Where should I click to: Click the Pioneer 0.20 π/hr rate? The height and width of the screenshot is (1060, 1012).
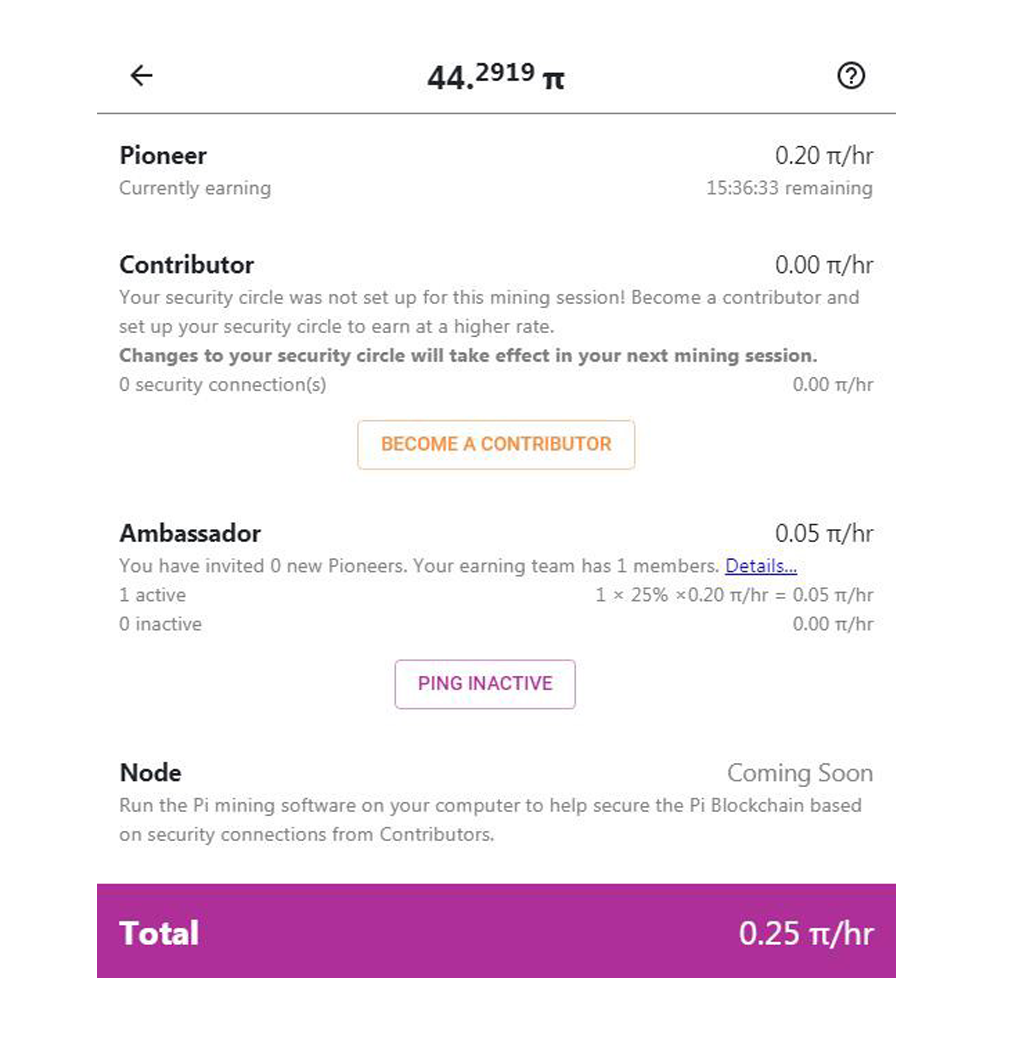823,156
